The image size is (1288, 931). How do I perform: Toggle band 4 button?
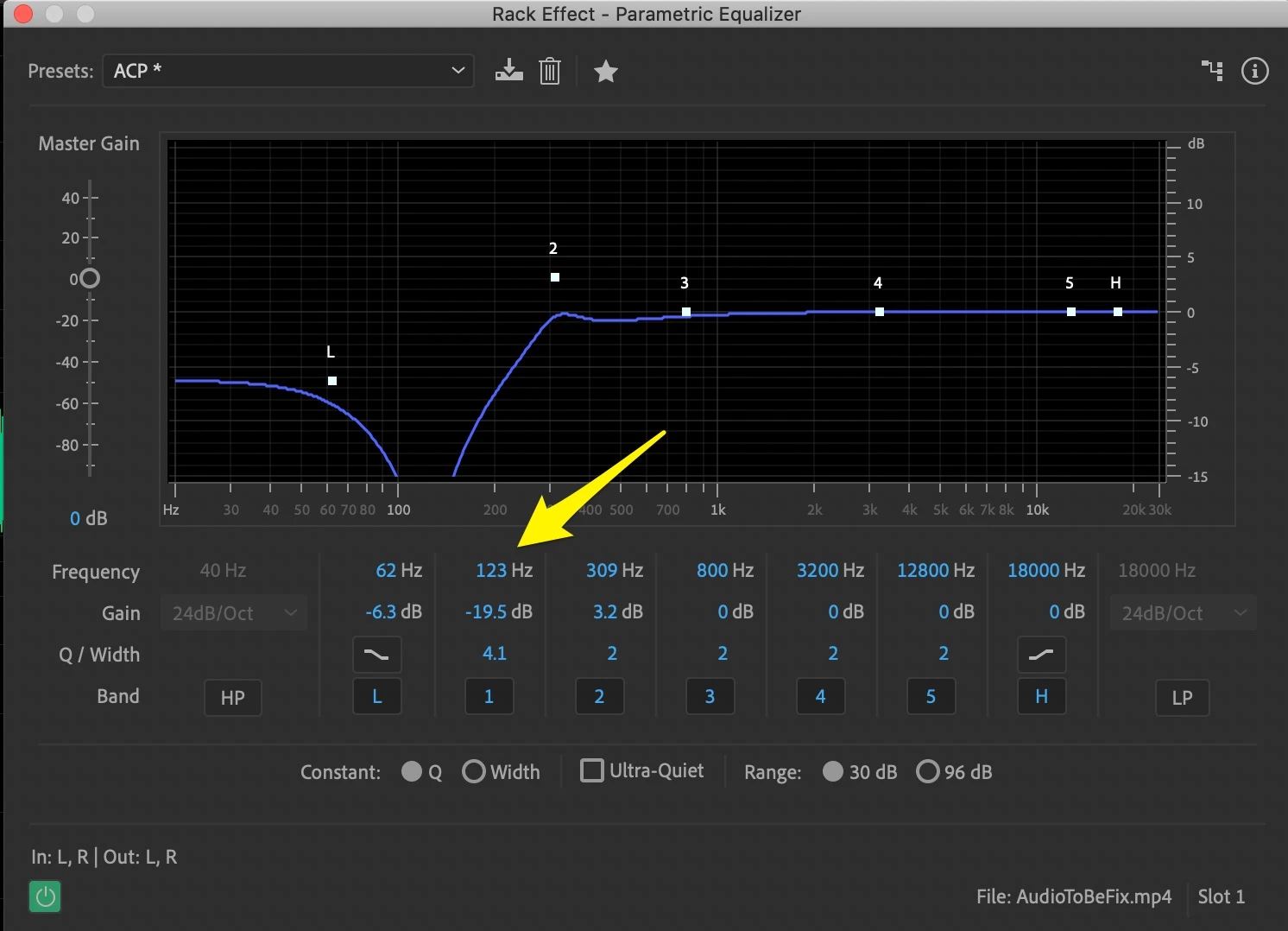pyautogui.click(x=820, y=696)
